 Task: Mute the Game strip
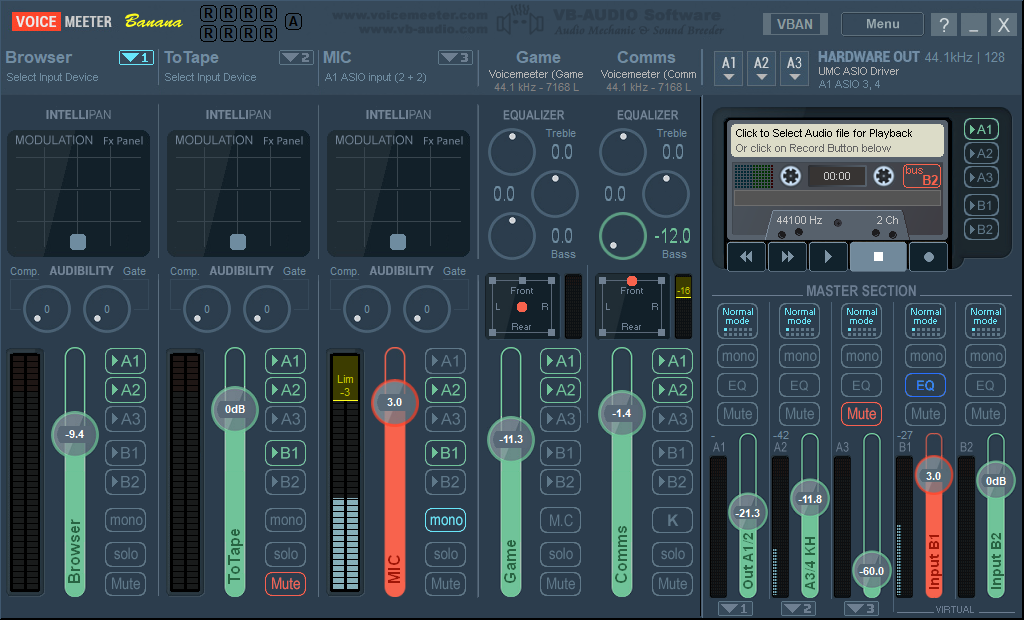tap(560, 583)
